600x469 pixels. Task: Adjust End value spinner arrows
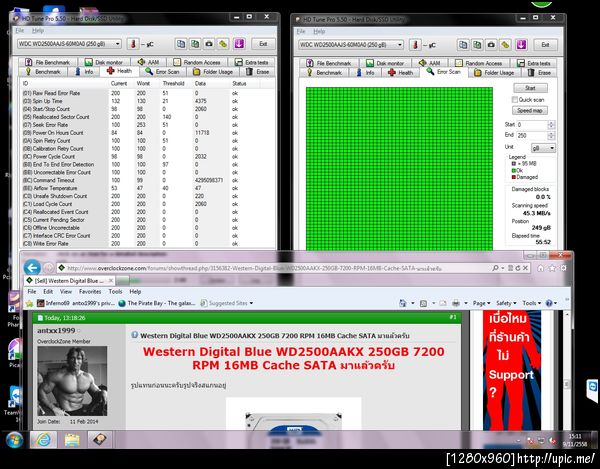[x=551, y=135]
